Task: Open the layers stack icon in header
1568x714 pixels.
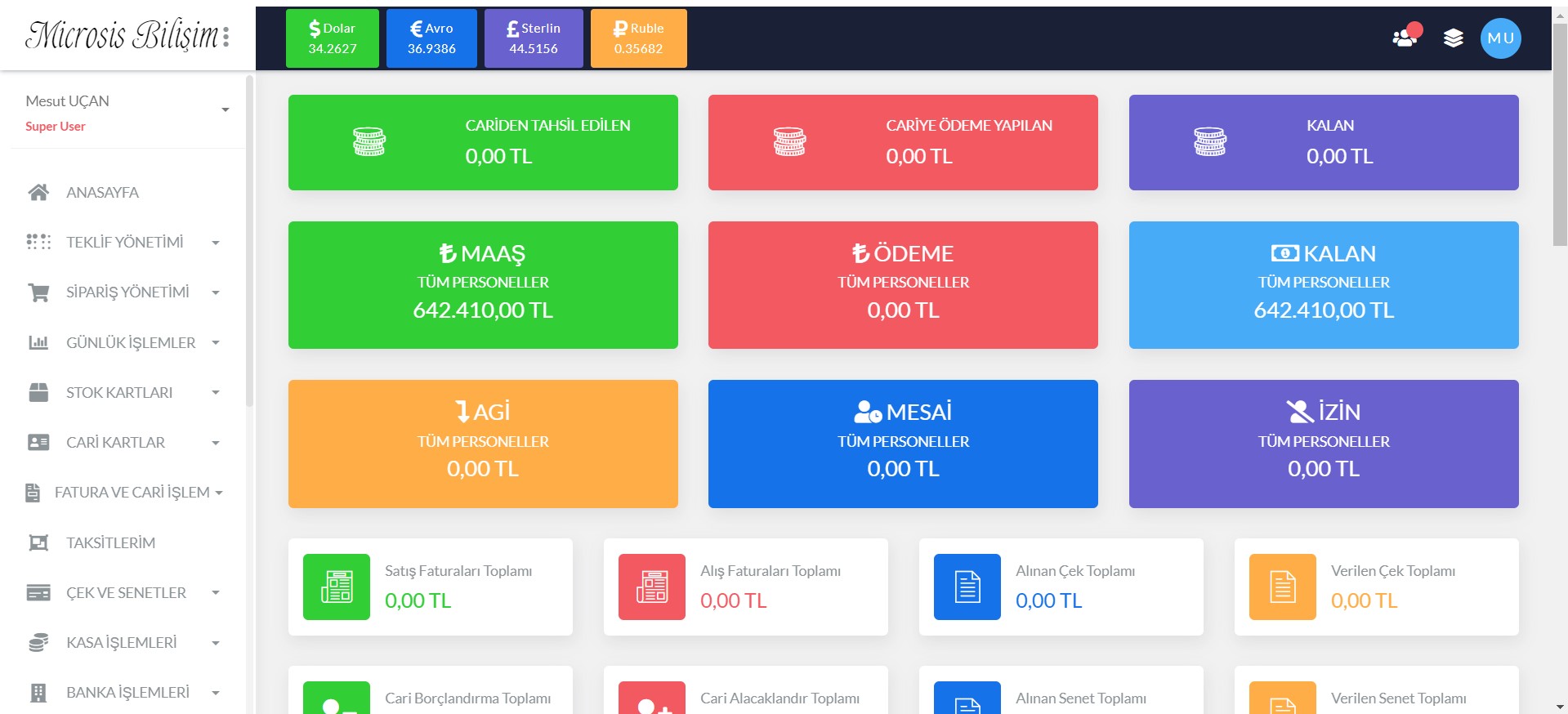Action: pos(1453,38)
